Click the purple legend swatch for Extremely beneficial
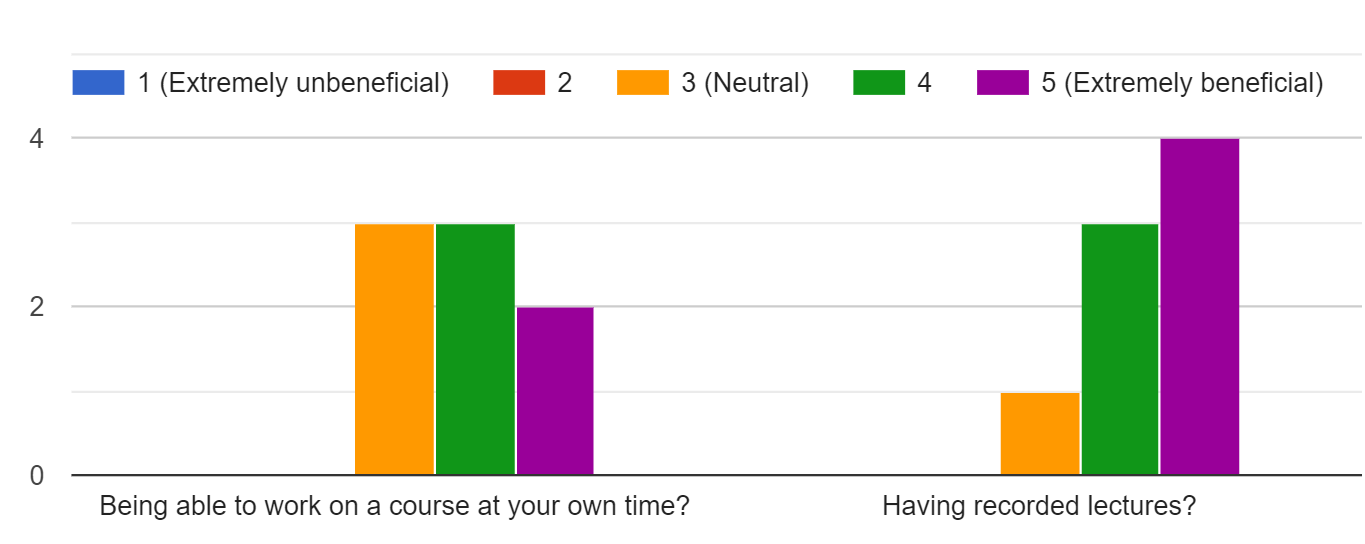 point(1002,83)
